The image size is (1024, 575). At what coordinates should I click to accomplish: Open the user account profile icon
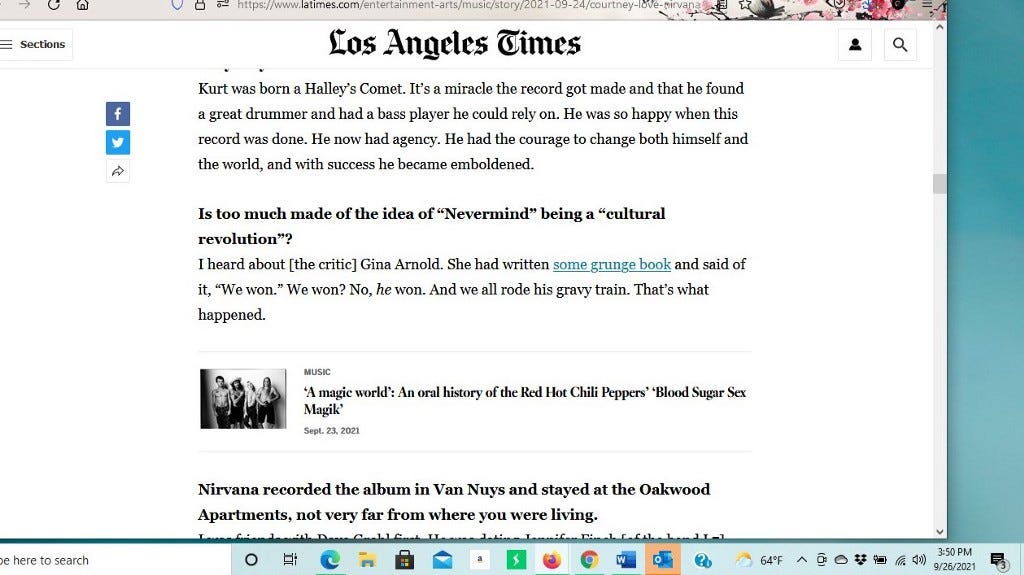click(855, 45)
